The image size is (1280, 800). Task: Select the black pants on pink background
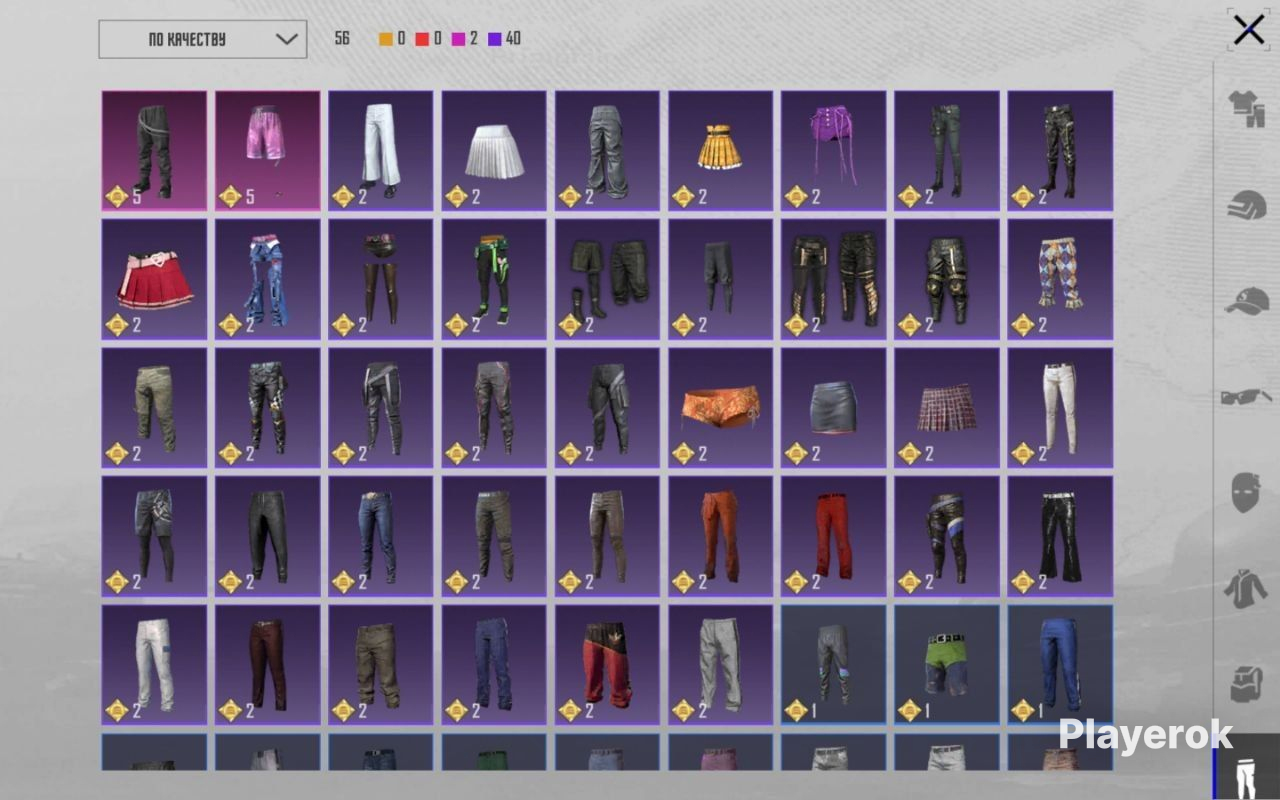pyautogui.click(x=154, y=151)
